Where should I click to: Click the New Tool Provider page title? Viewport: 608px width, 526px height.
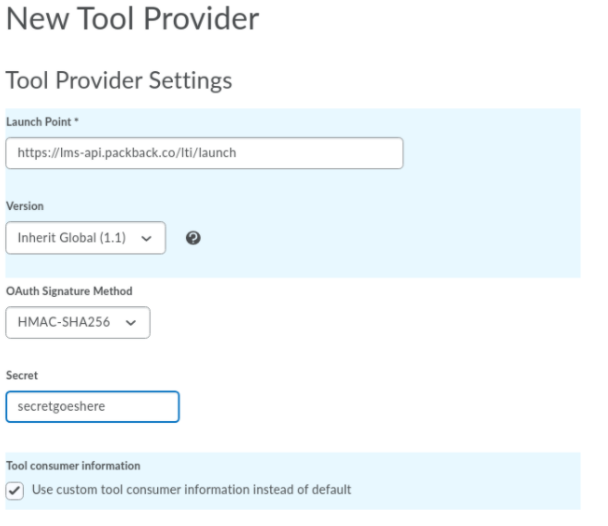133,19
